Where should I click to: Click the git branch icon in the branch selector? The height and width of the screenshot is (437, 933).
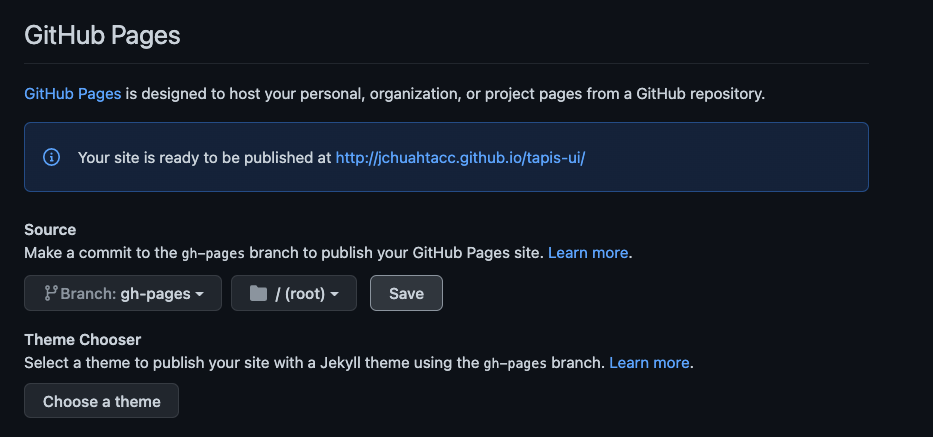pyautogui.click(x=50, y=293)
